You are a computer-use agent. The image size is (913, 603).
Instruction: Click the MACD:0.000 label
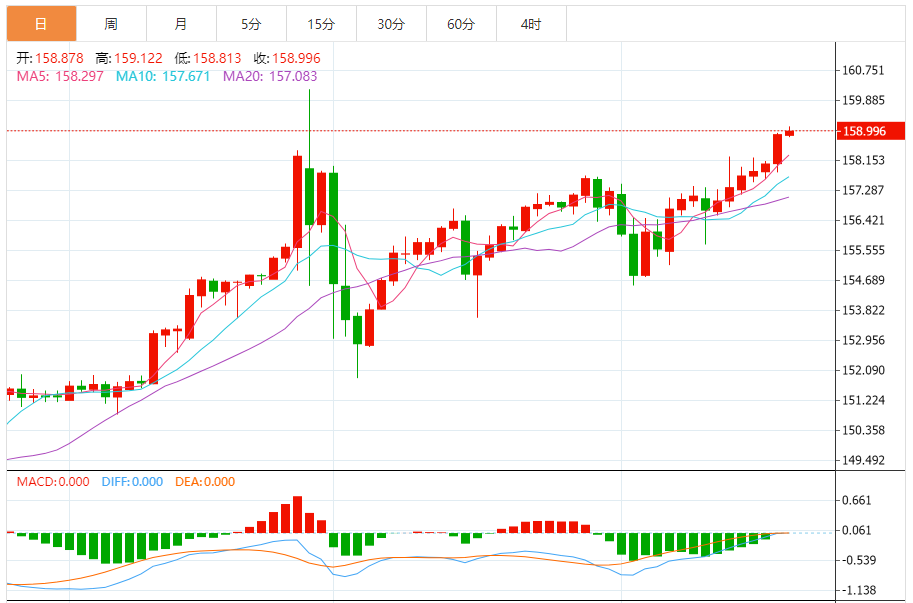(53, 482)
